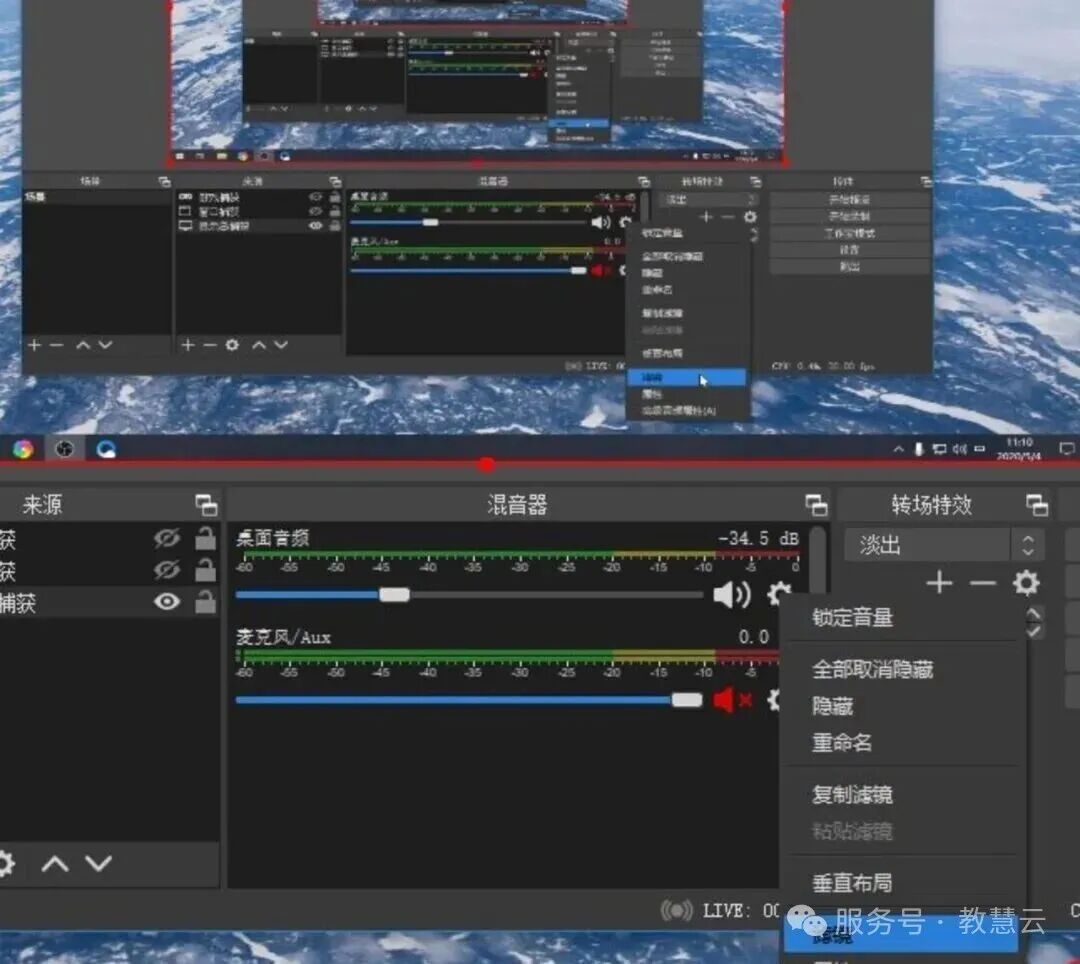Add a new transition with plus icon
This screenshot has width=1080, height=964.
939,583
